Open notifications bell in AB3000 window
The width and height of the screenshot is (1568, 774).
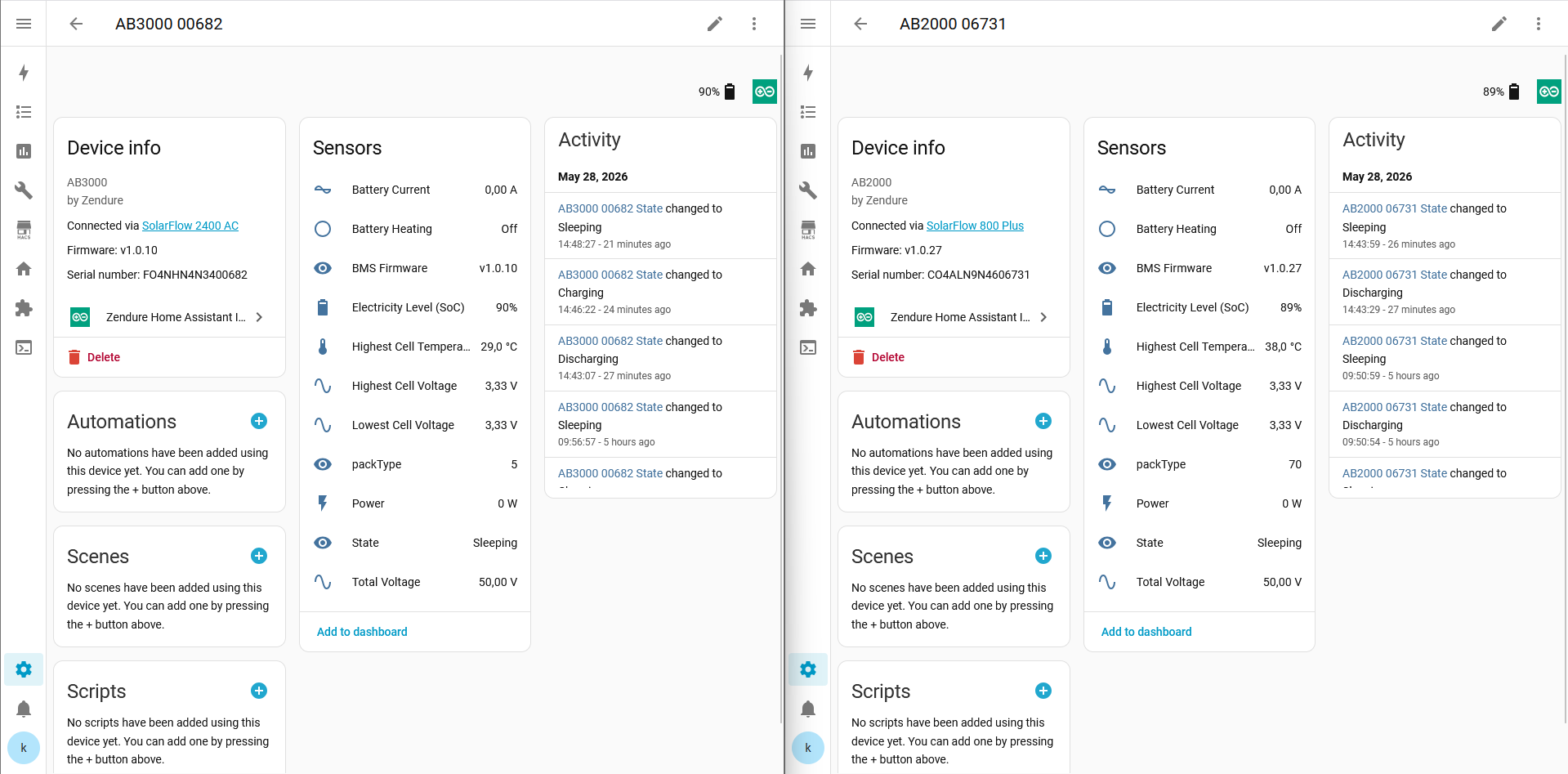click(24, 709)
